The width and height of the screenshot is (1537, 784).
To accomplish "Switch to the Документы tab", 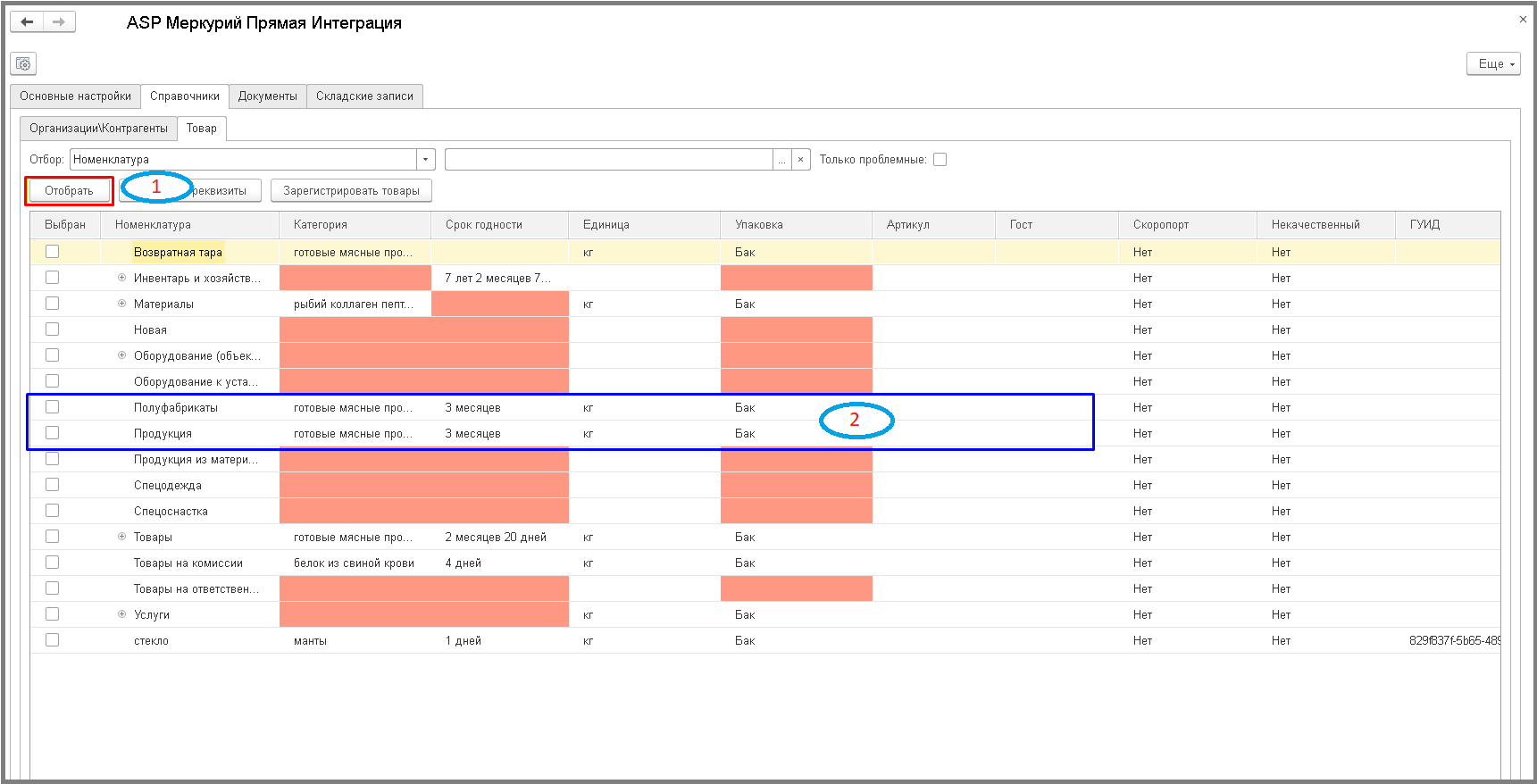I will point(268,96).
